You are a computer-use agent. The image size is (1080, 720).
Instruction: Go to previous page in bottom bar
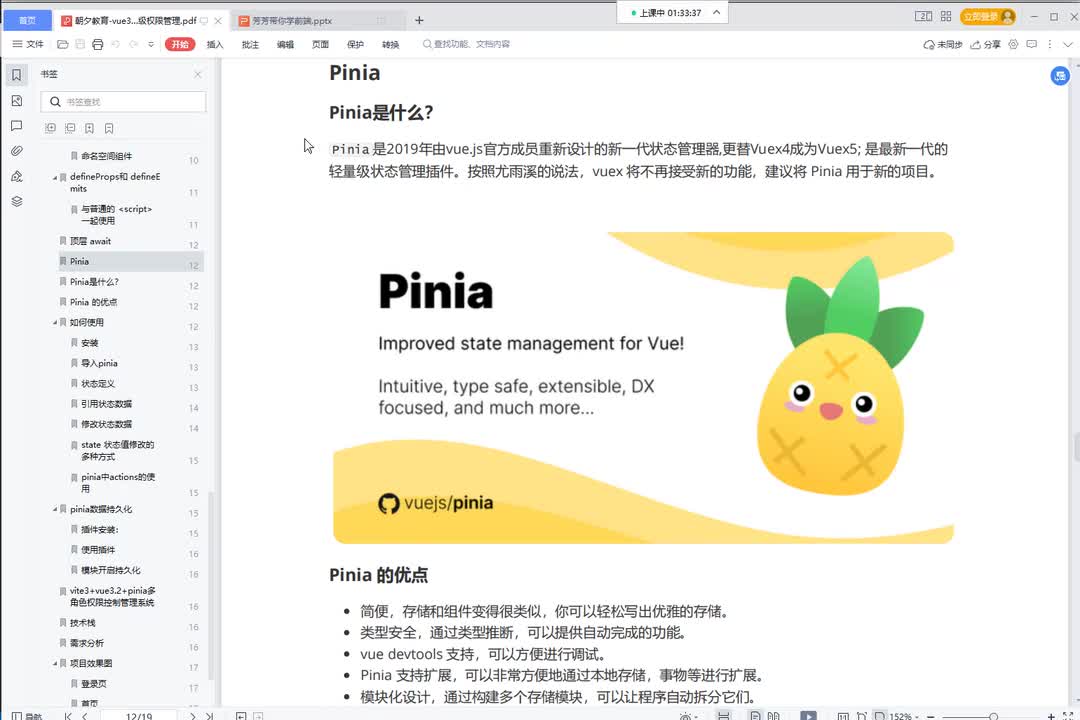click(x=85, y=716)
